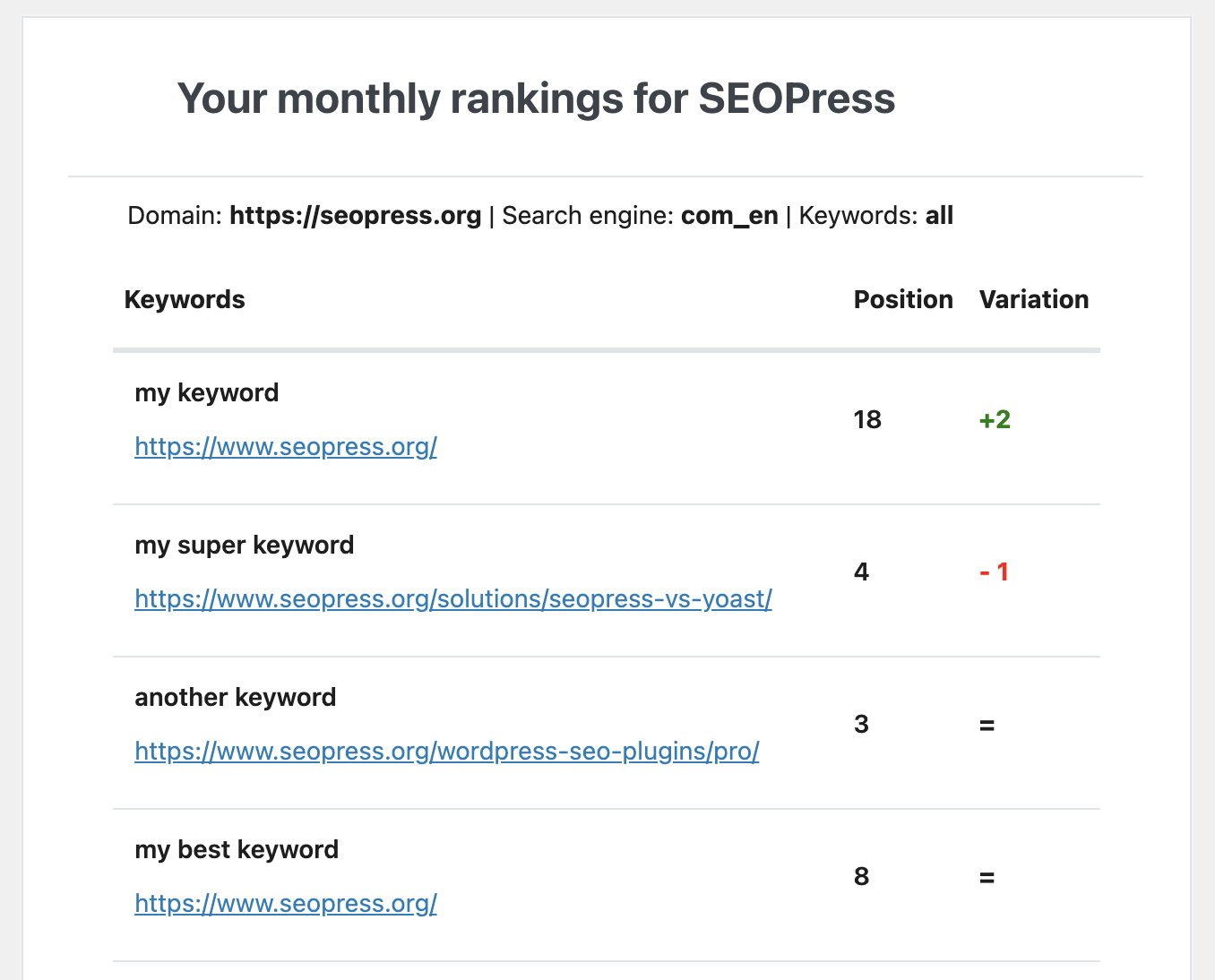The image size is (1215, 980).
Task: Select the "my best keyword" row title
Action: pos(237,850)
